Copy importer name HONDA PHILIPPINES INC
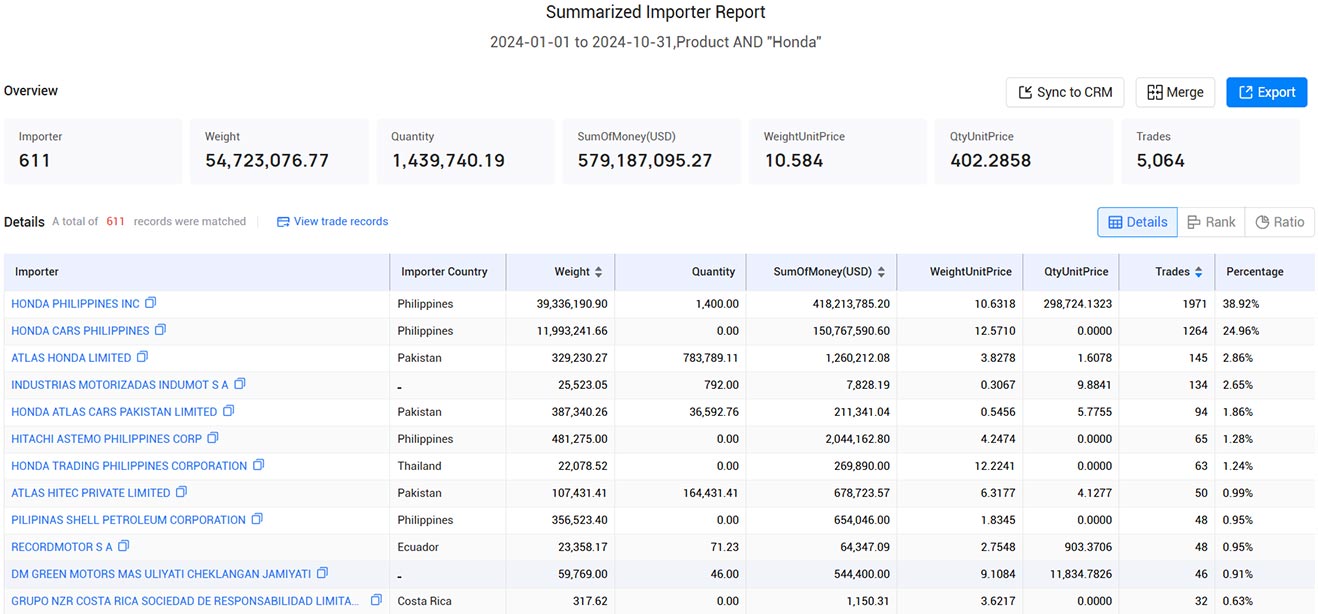The height and width of the screenshot is (614, 1318). [x=151, y=303]
